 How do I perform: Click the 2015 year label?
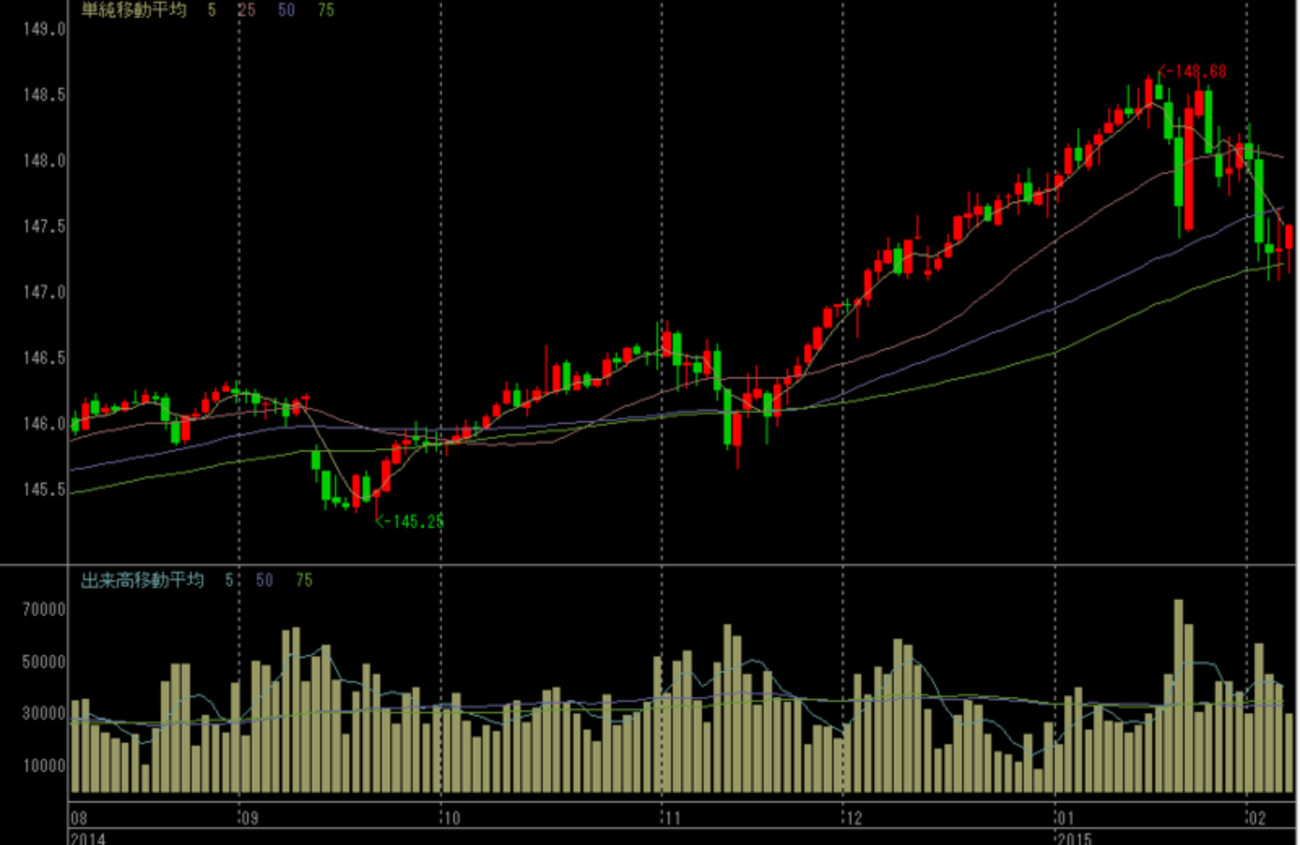pos(1074,837)
